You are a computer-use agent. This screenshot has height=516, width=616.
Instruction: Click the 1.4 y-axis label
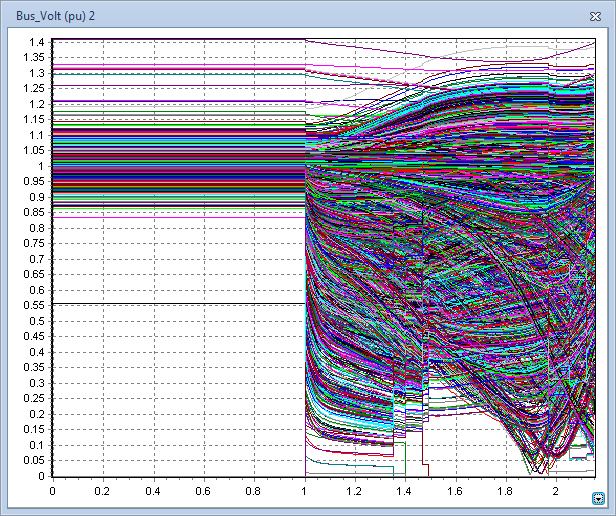click(37, 42)
